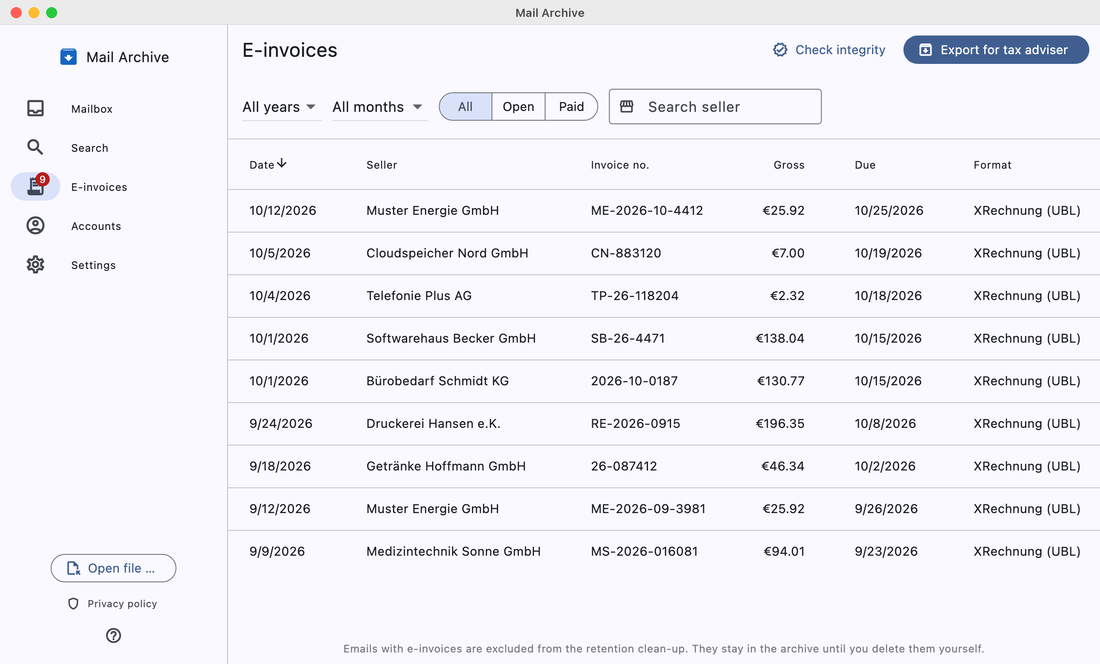
Task: Go to Search in sidebar
Action: [x=90, y=148]
